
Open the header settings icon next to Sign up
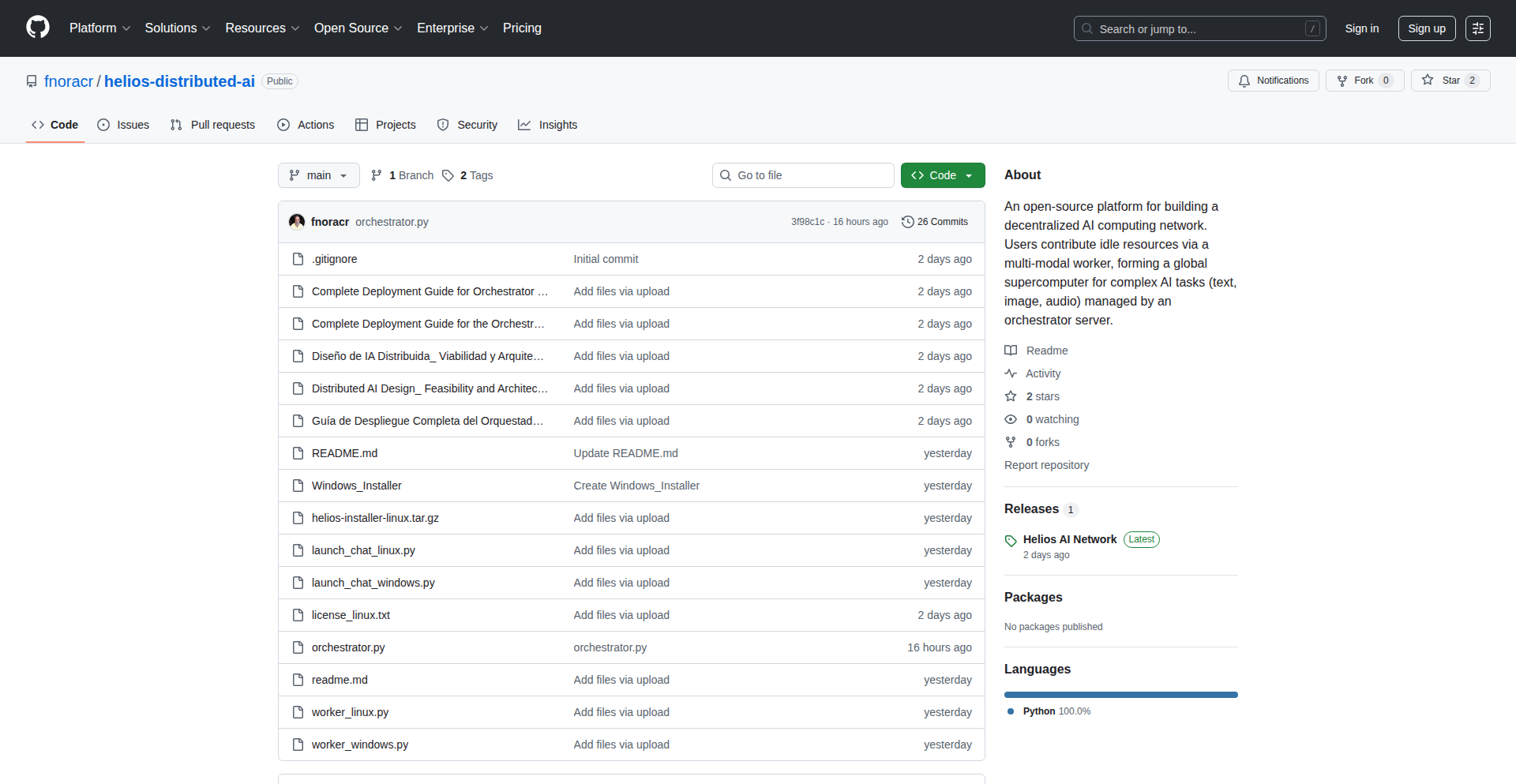1477,28
